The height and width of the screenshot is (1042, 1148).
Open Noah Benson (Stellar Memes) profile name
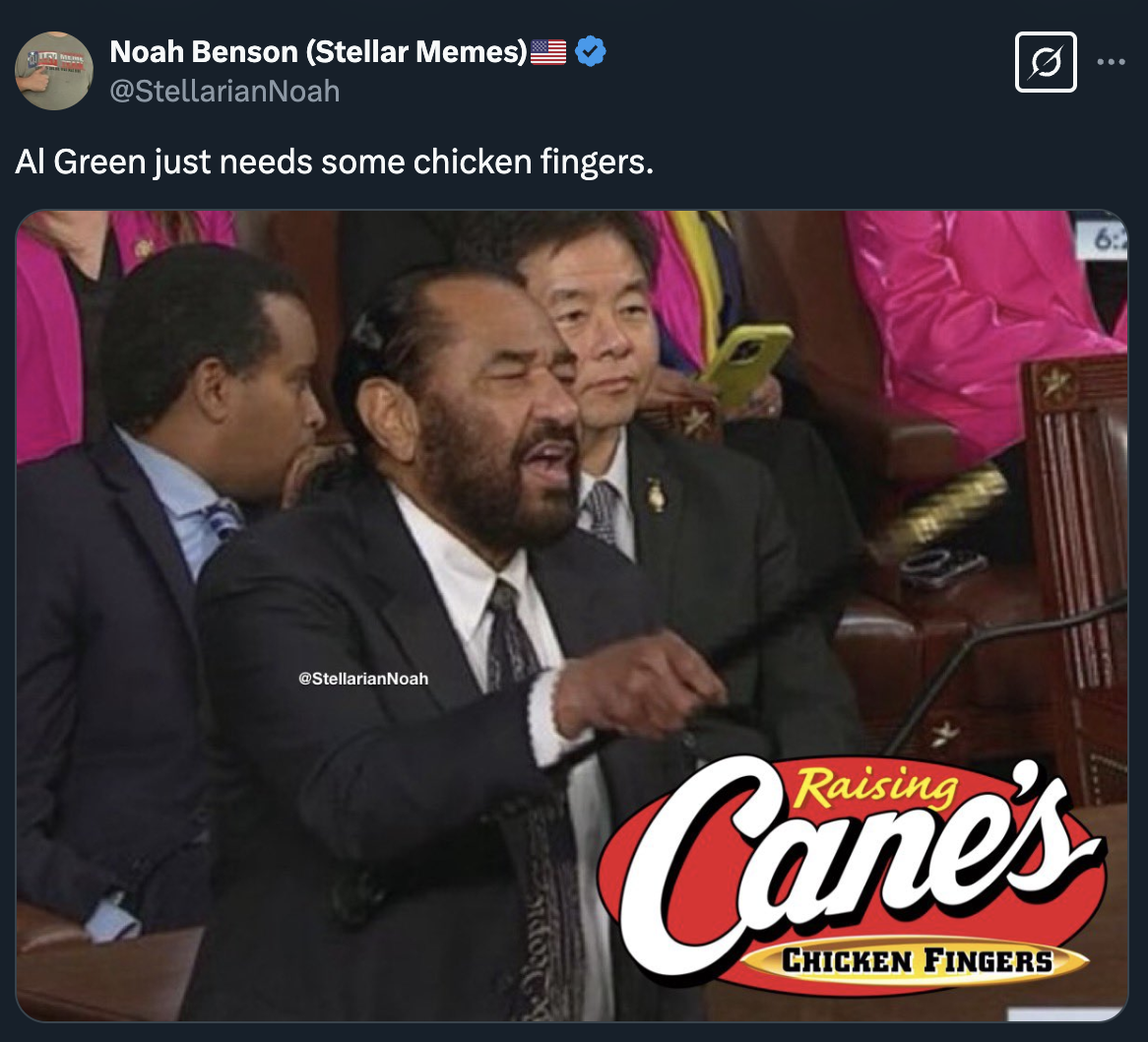point(318,52)
